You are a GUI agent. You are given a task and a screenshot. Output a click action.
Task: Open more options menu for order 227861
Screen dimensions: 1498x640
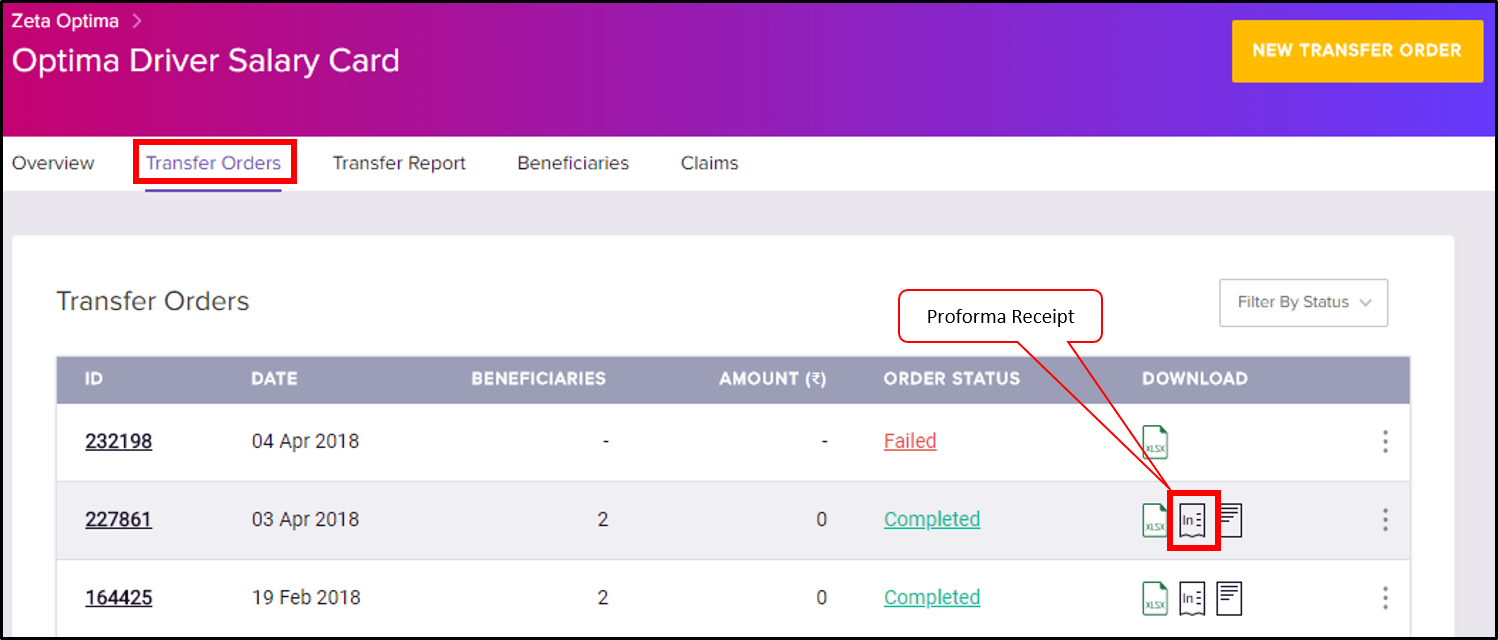click(1385, 520)
